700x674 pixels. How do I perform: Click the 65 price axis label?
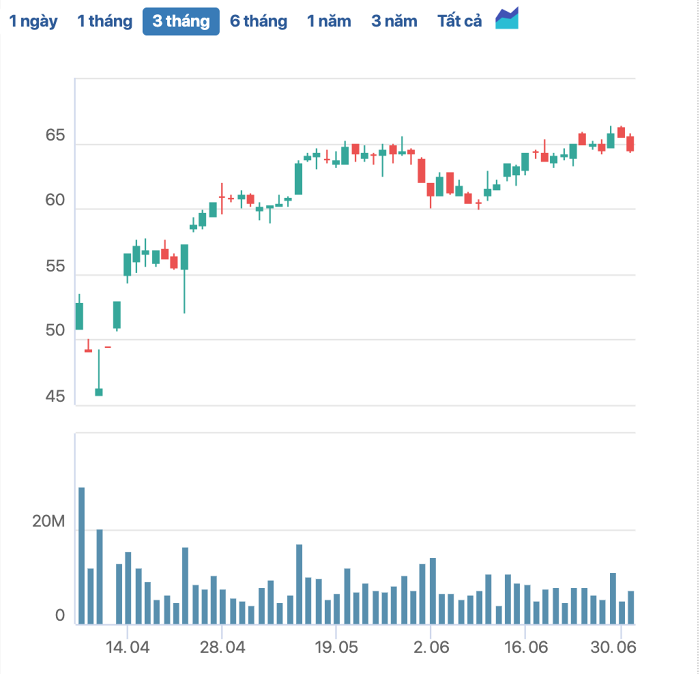pos(55,135)
